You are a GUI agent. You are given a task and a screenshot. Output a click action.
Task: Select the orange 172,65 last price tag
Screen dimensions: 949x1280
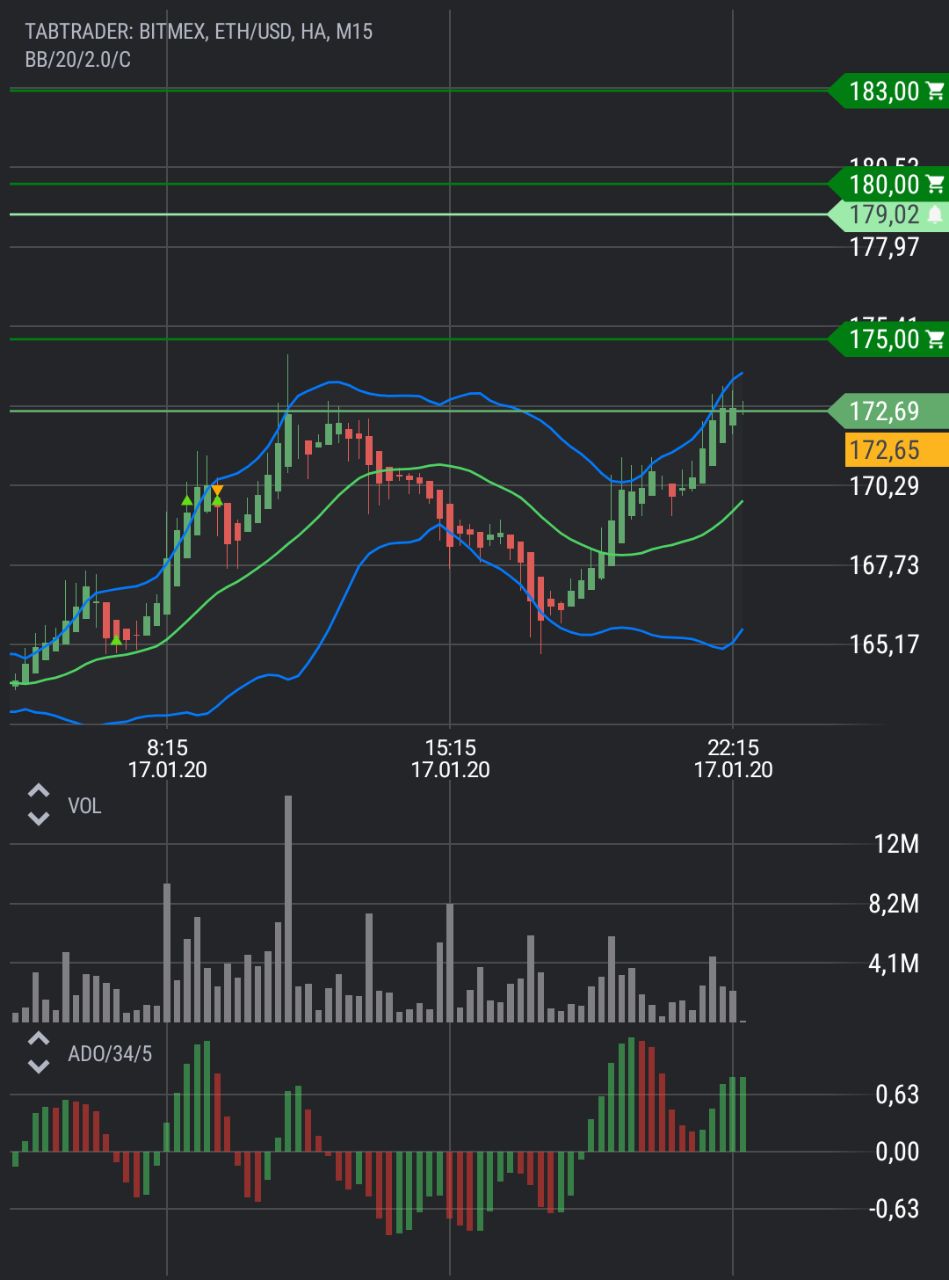[x=896, y=450]
